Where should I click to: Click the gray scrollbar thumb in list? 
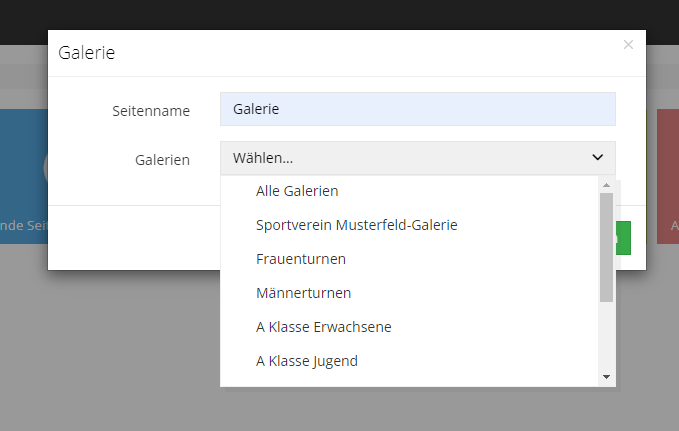point(606,247)
